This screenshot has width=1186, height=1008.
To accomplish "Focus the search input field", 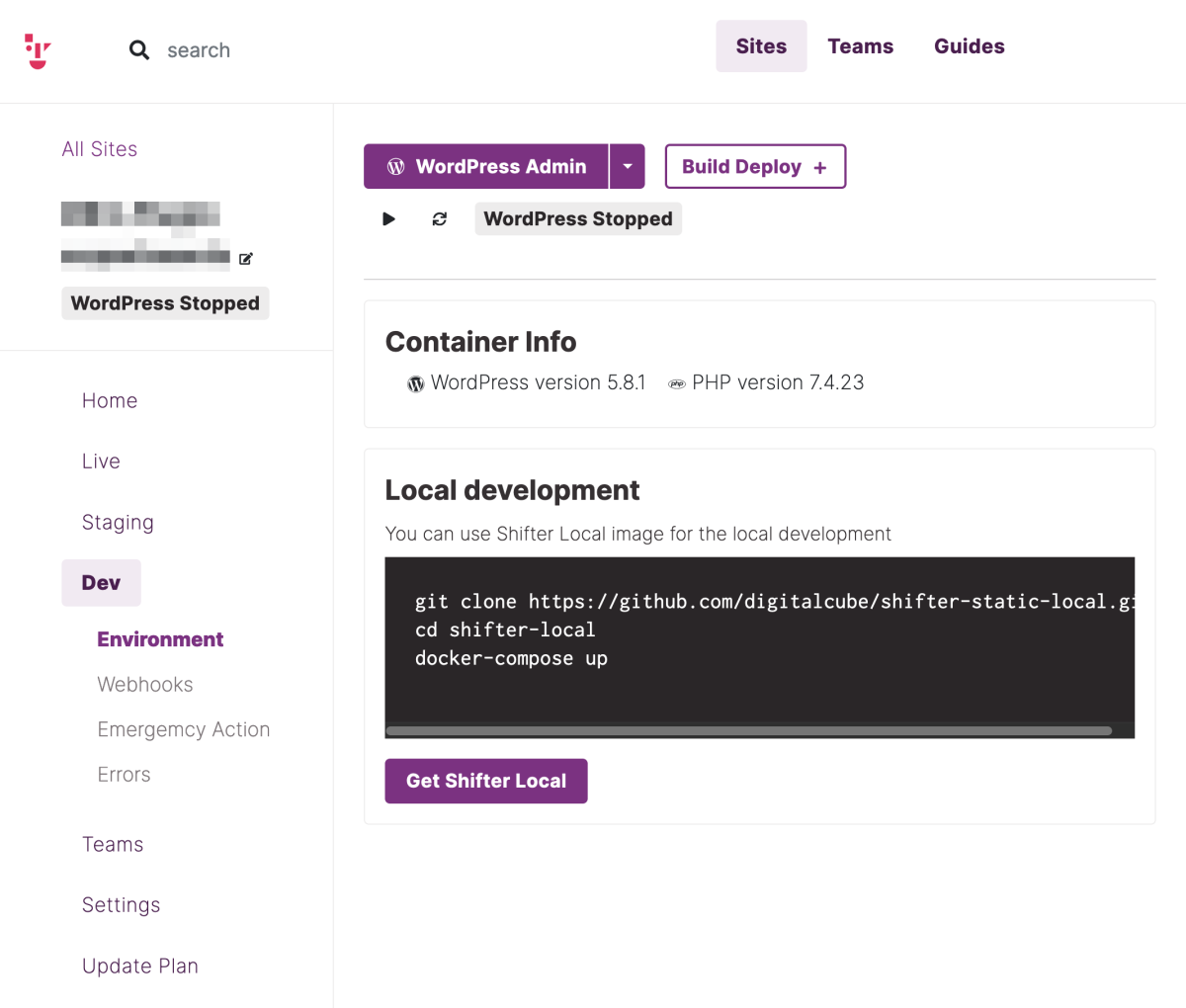I will pos(199,50).
